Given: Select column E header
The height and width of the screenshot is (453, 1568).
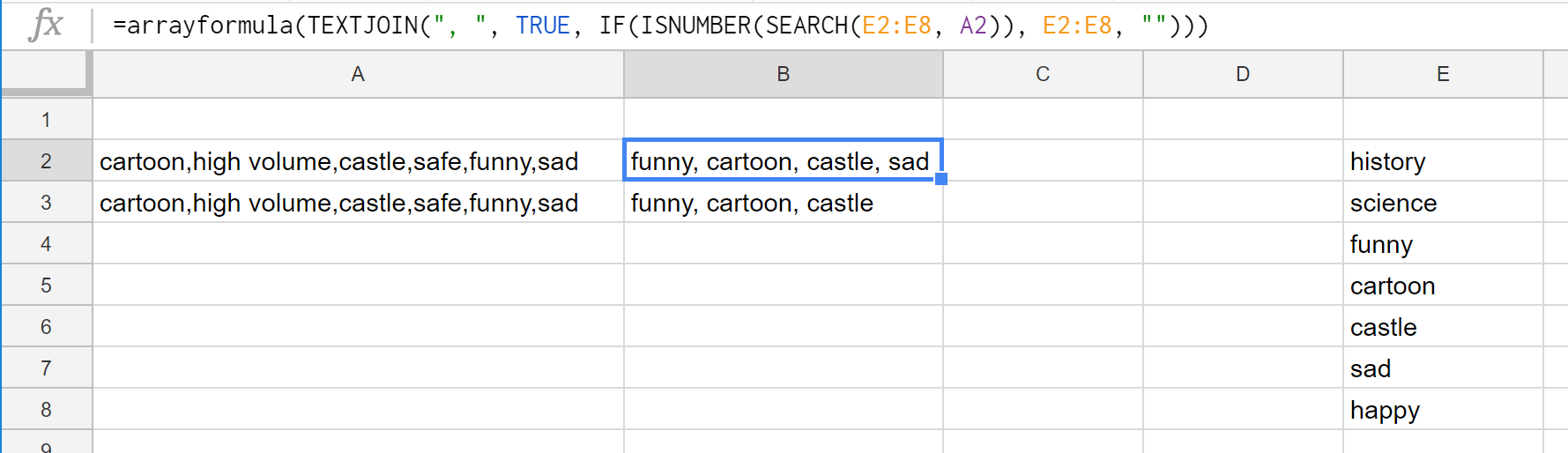Looking at the screenshot, I should 1443,74.
